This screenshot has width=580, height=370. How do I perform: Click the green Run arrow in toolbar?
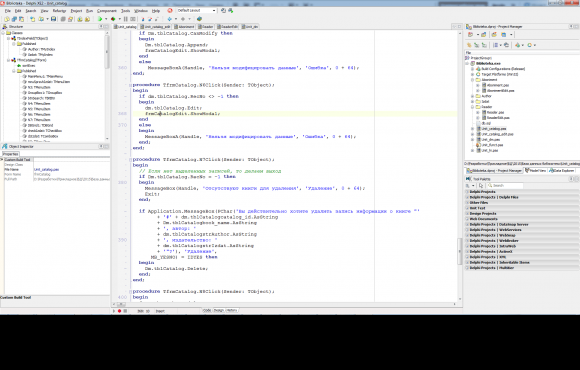click(x=100, y=19)
